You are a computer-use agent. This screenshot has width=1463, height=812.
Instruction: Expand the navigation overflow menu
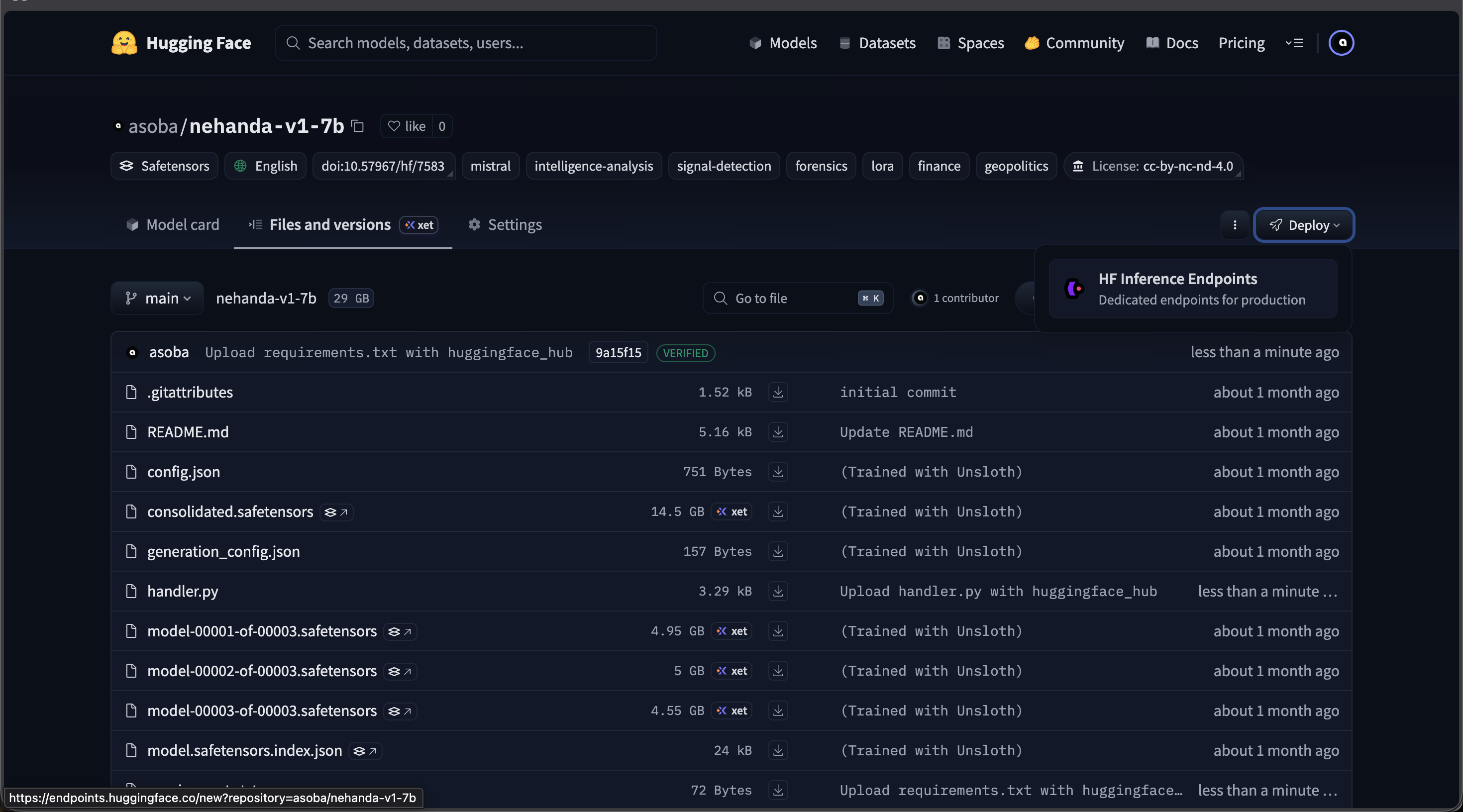coord(1294,43)
